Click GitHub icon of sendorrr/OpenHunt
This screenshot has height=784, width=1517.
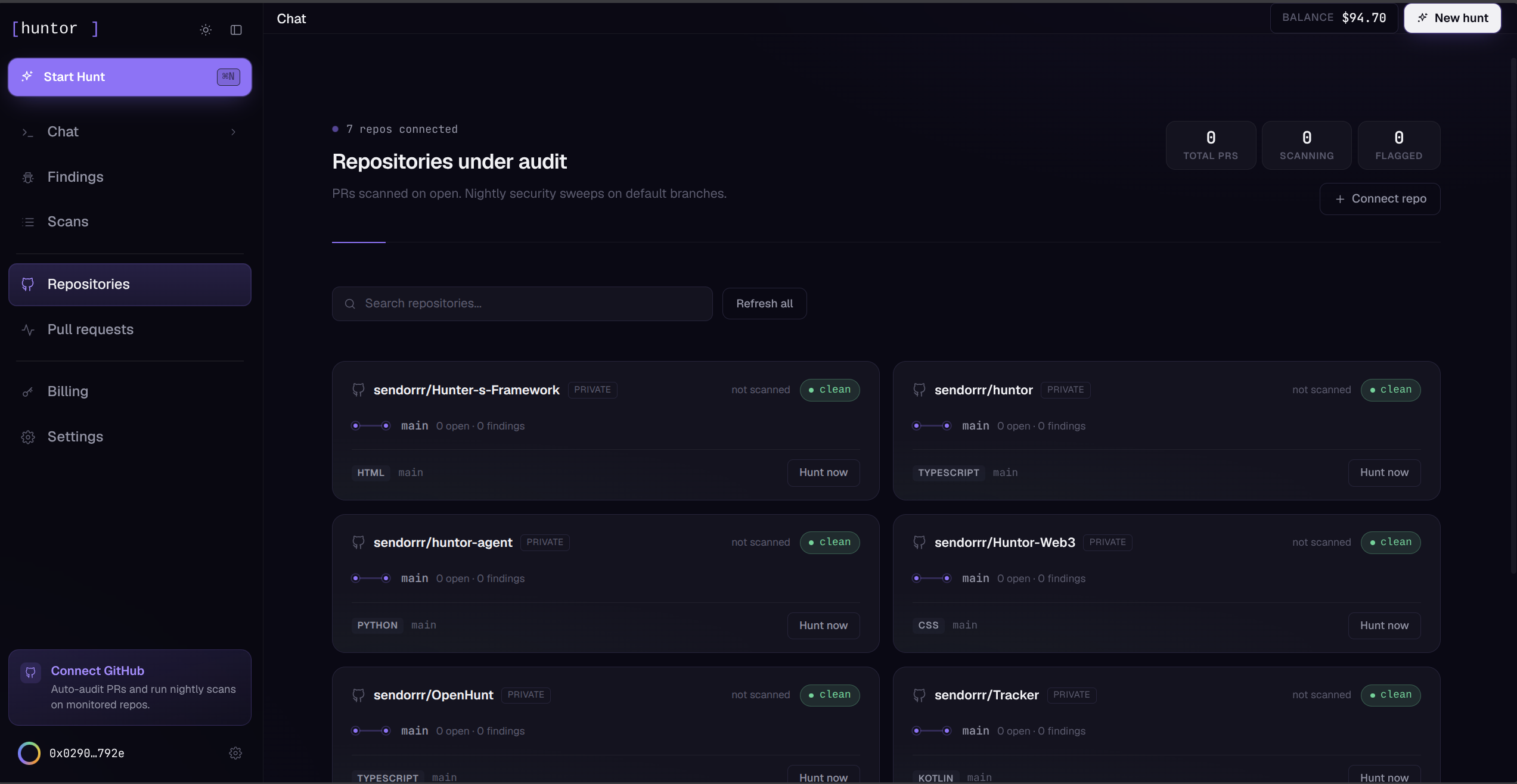click(x=358, y=695)
